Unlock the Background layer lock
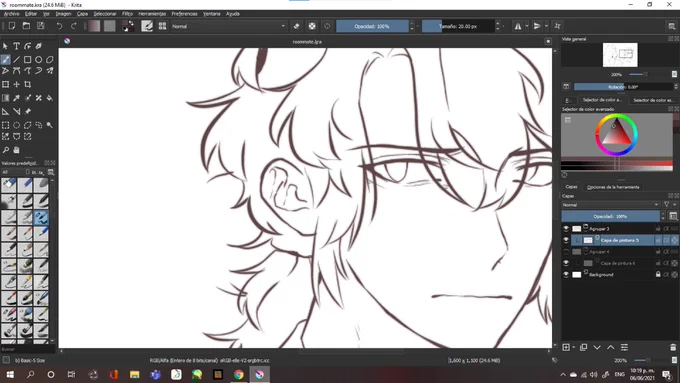The width and height of the screenshot is (680, 383). (658, 275)
